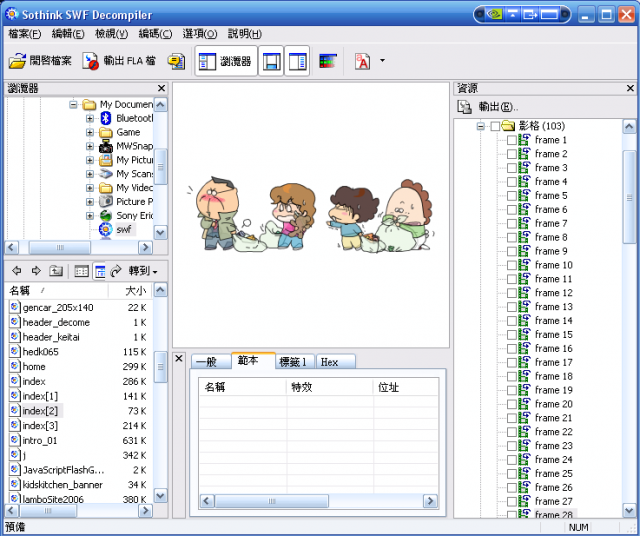
Task: Click the red letter A language icon
Action: [x=362, y=61]
